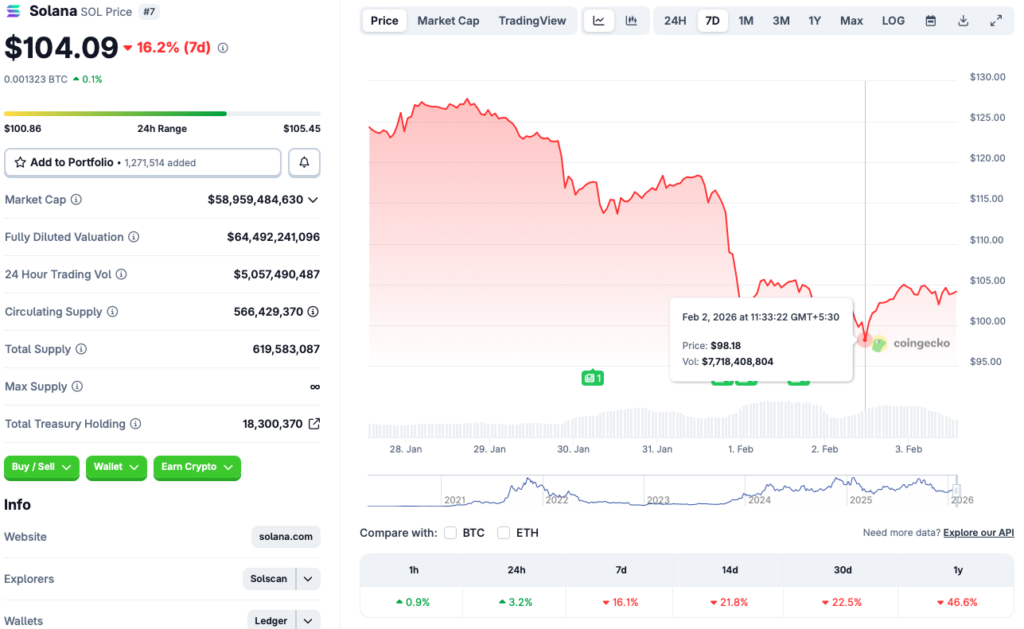Select the line chart view icon
This screenshot has height=629, width=1024.
coord(599,20)
